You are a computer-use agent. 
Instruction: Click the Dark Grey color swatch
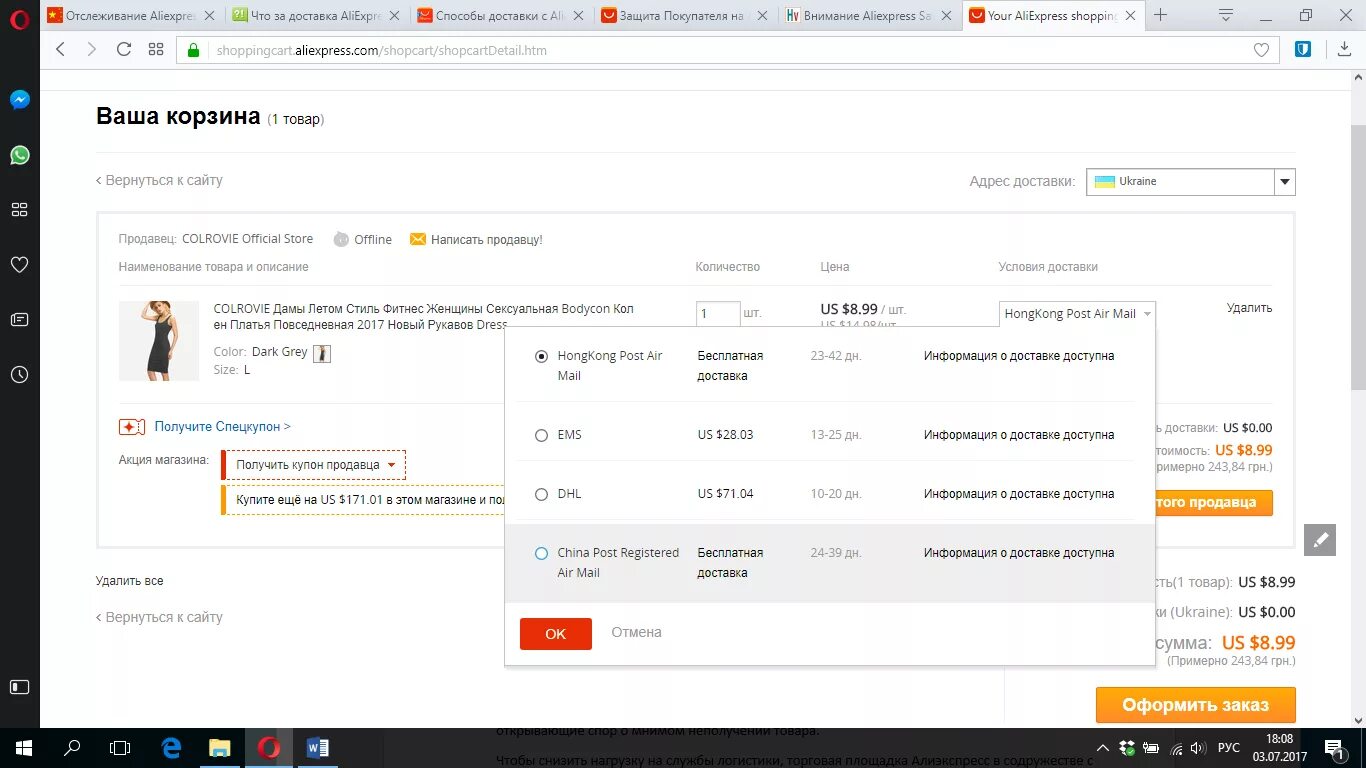(x=322, y=353)
